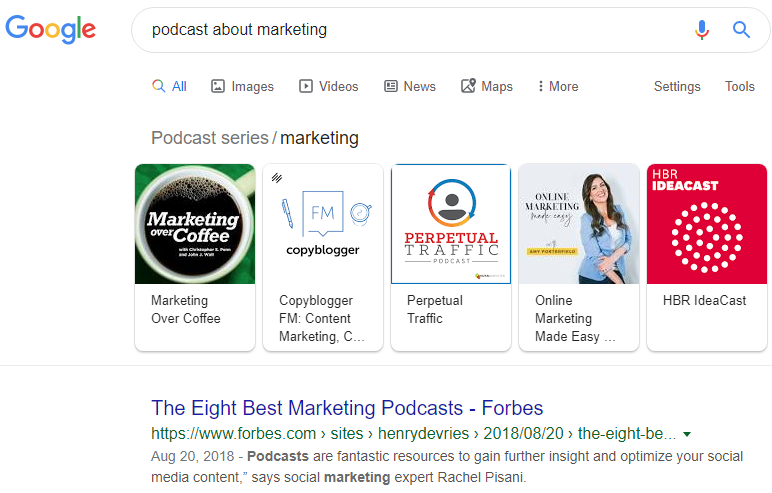Viewport: 772px width, 493px height.
Task: Start voice search with microphone icon
Action: click(702, 30)
